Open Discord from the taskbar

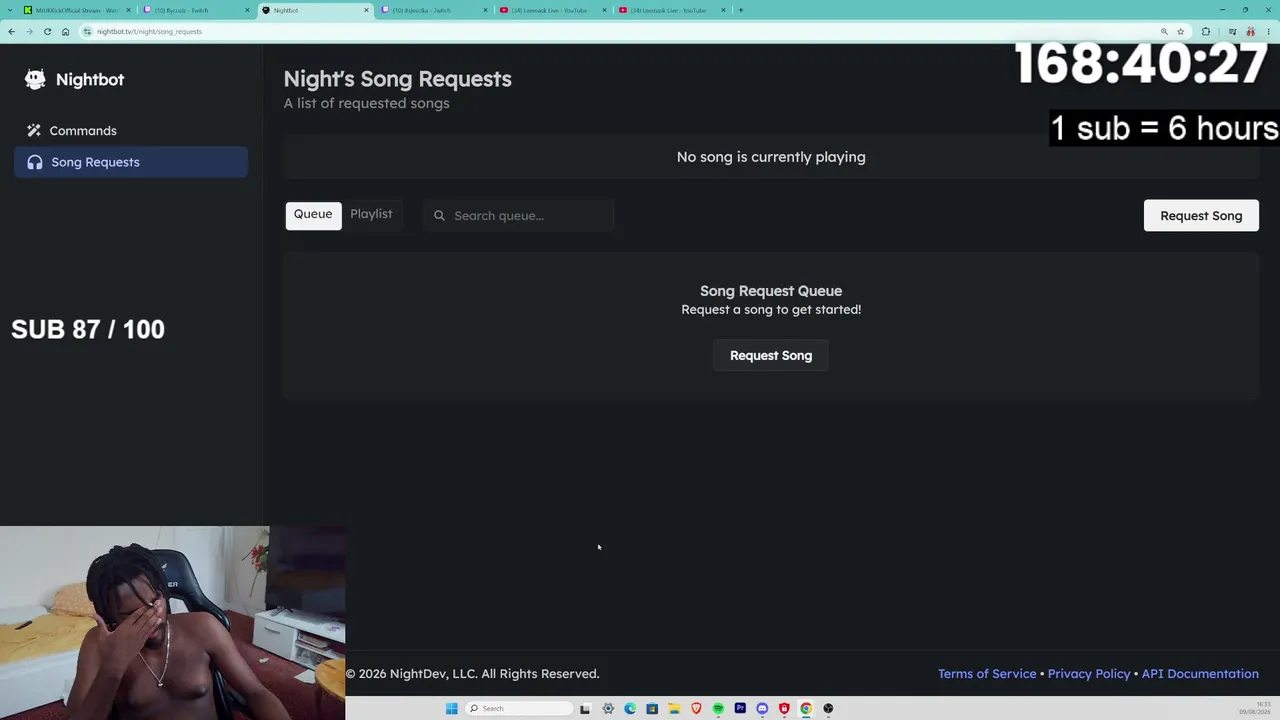point(762,708)
